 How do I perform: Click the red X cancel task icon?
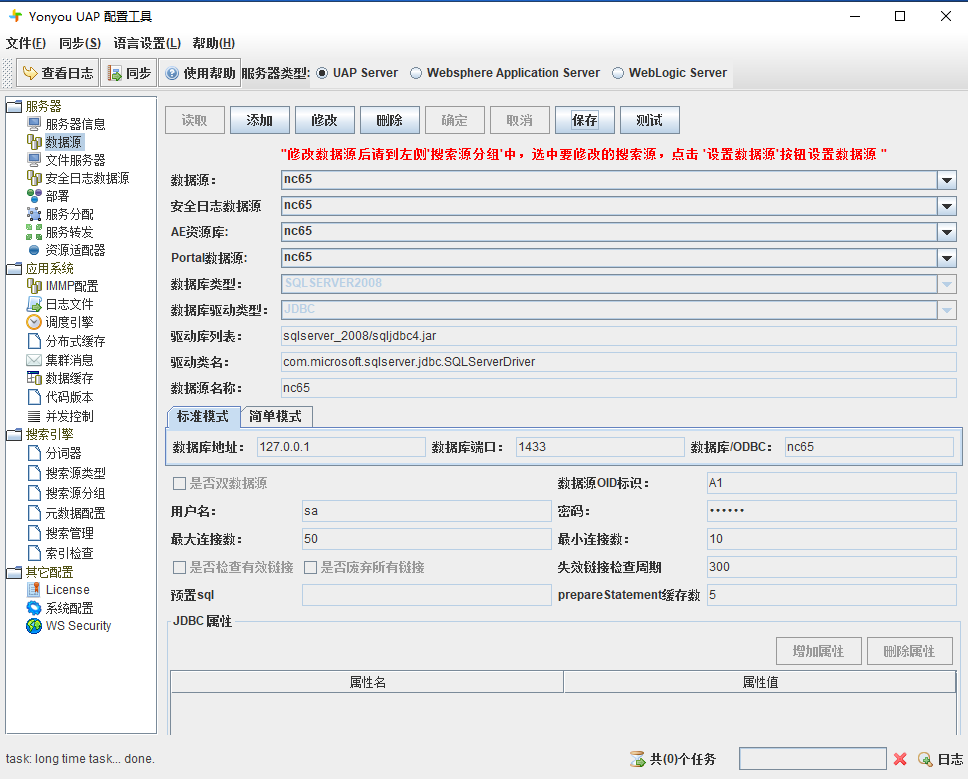click(x=900, y=759)
